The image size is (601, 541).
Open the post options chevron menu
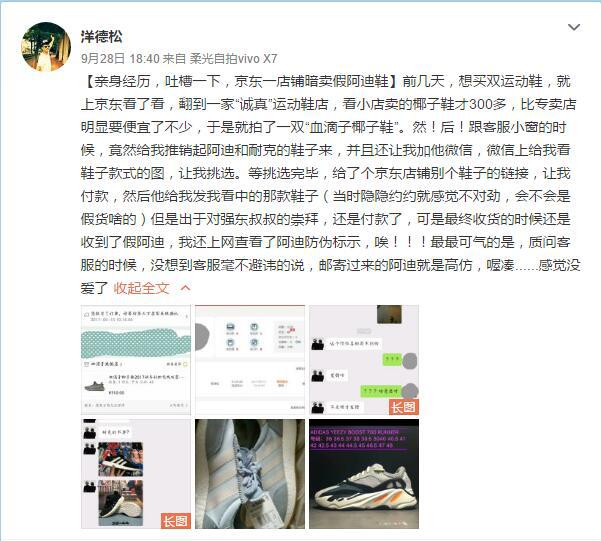tap(573, 27)
